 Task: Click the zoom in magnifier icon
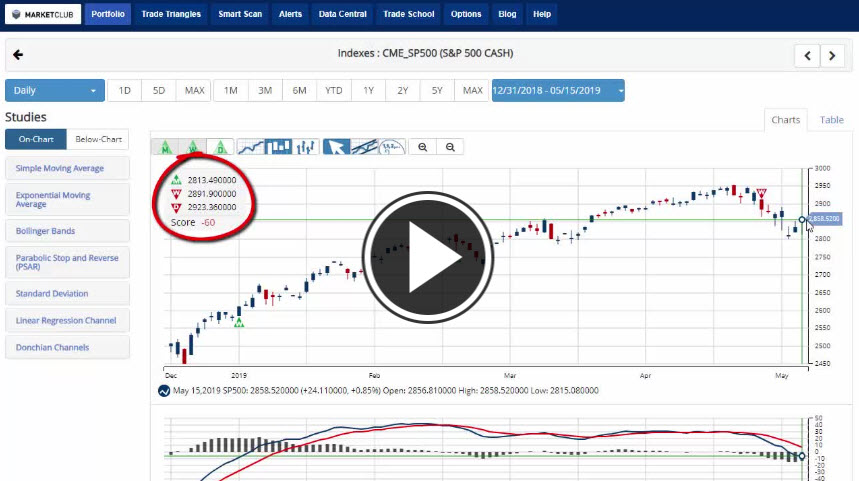423,147
